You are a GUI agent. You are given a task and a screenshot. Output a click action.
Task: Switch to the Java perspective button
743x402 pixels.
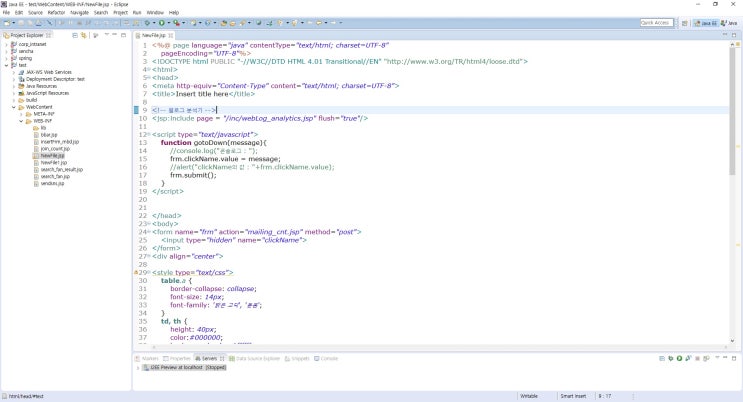click(x=728, y=22)
